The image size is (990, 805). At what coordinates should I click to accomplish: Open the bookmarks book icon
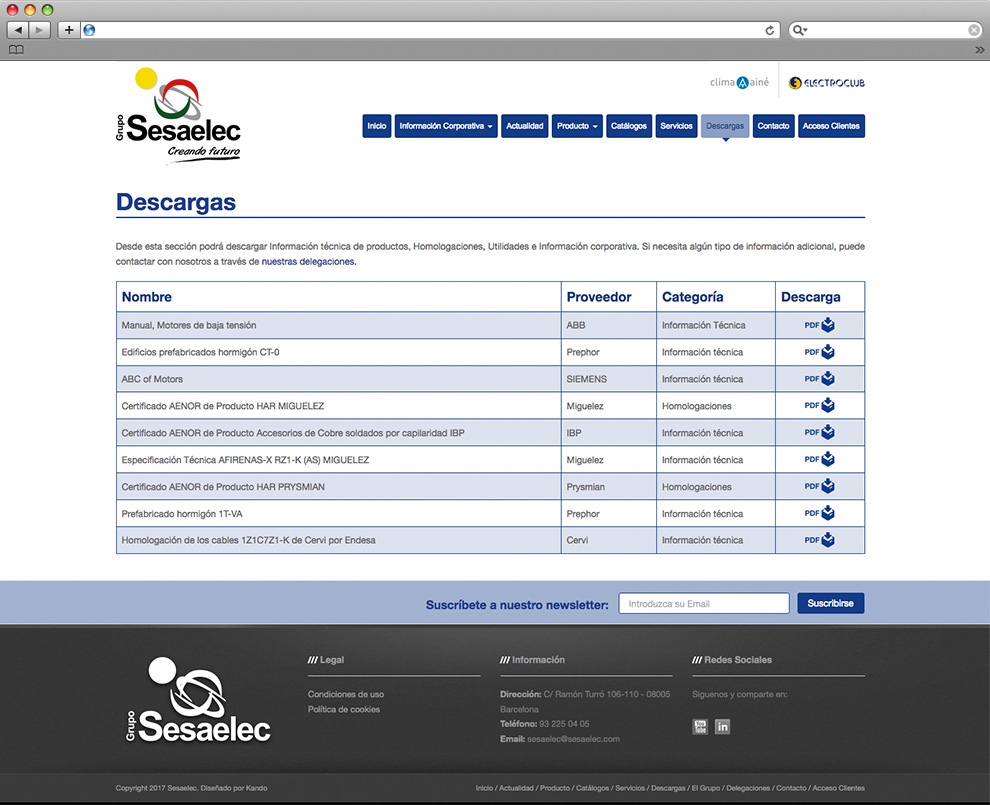point(16,50)
